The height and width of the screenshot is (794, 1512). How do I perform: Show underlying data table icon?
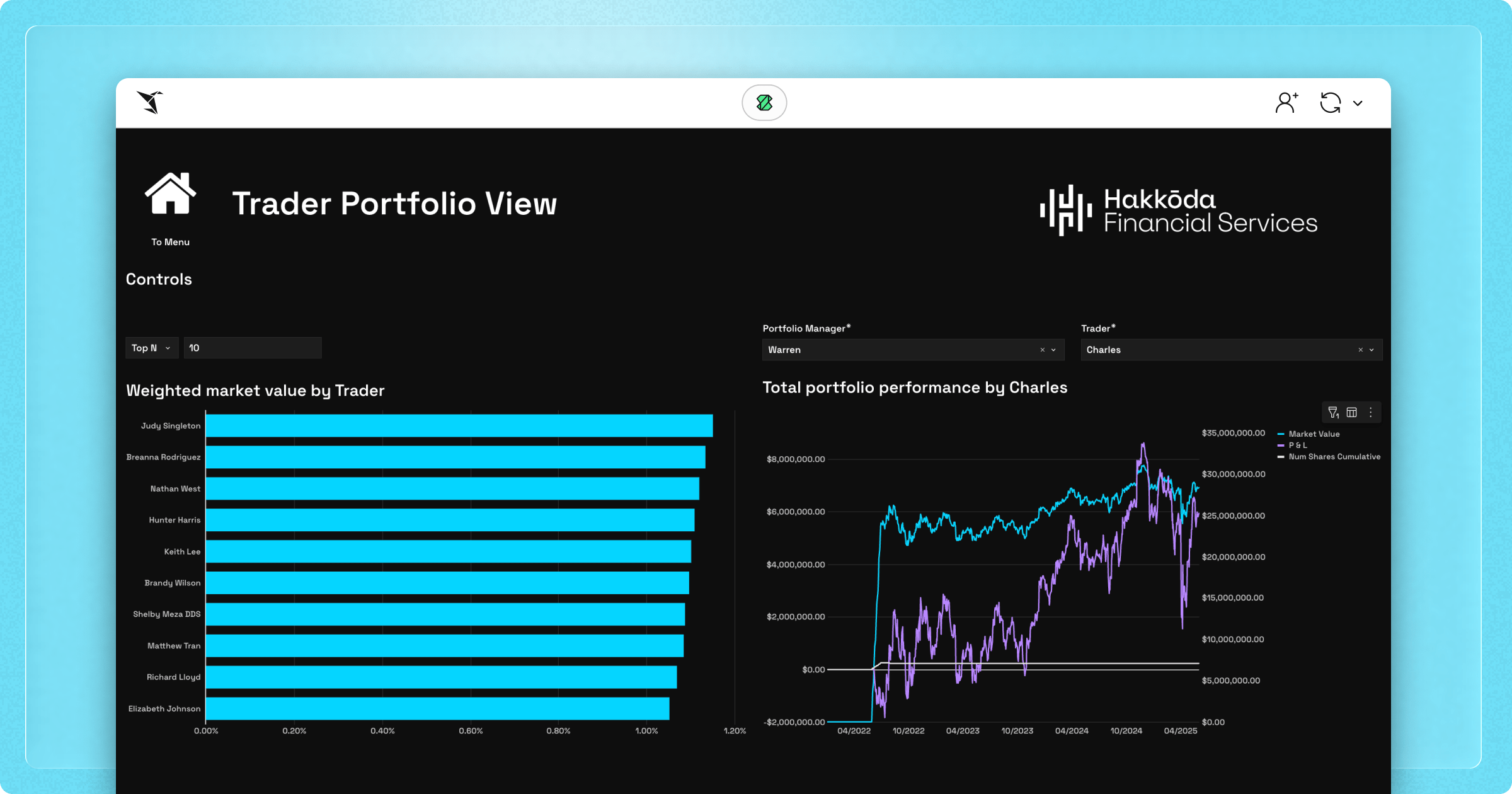pos(1352,413)
